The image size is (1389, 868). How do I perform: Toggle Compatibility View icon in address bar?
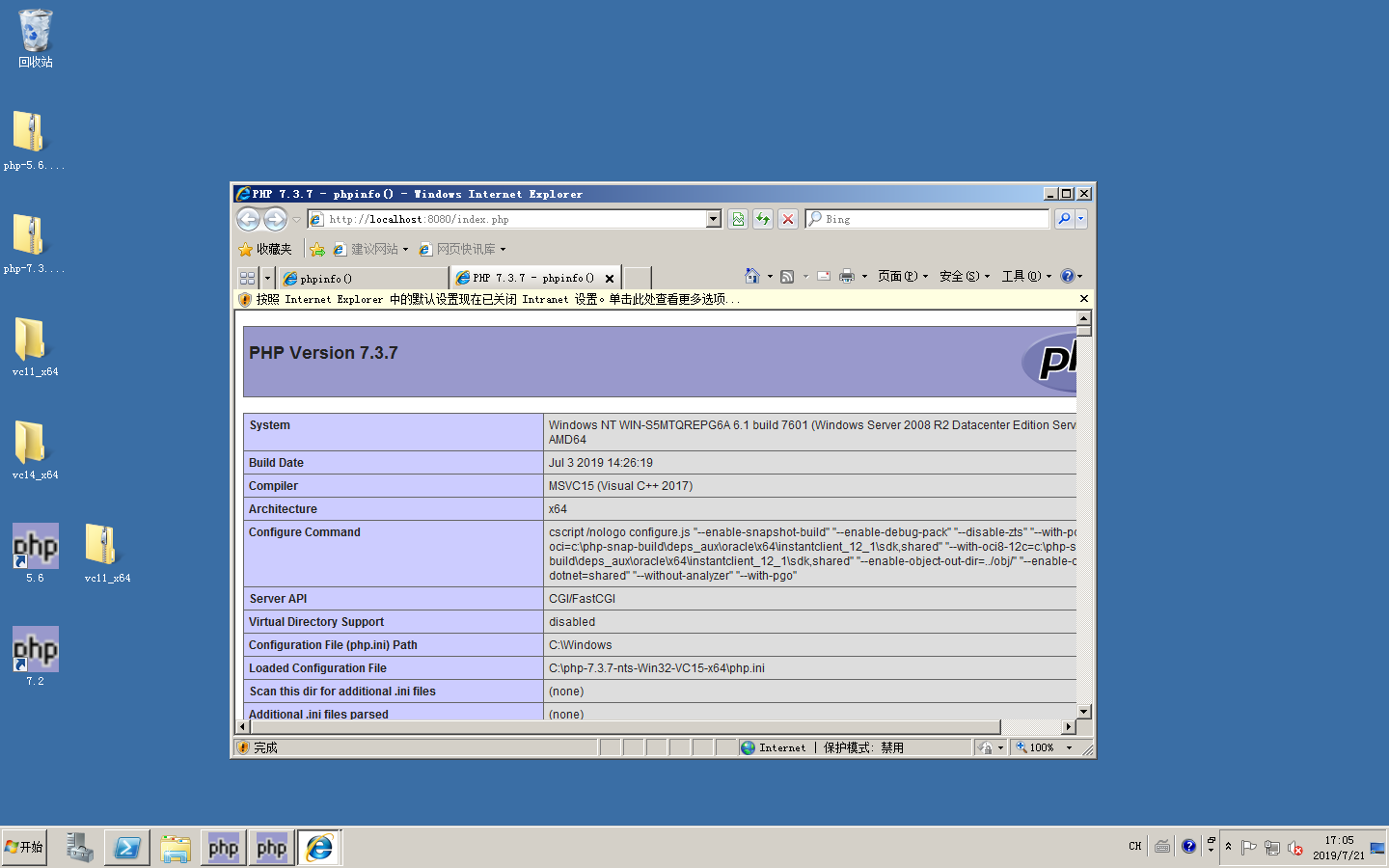[738, 220]
